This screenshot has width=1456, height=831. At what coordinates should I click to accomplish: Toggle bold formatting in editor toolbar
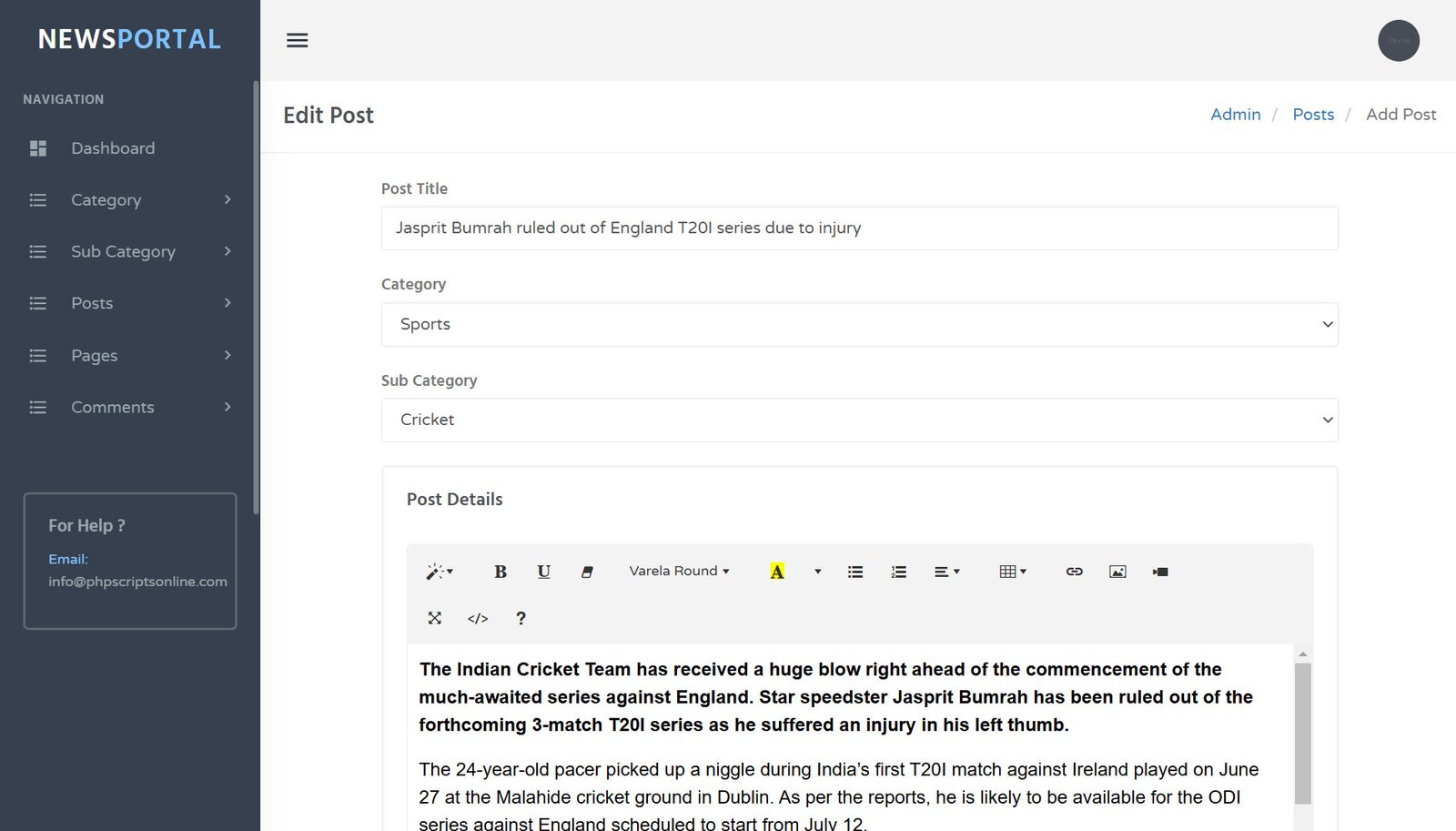[500, 572]
